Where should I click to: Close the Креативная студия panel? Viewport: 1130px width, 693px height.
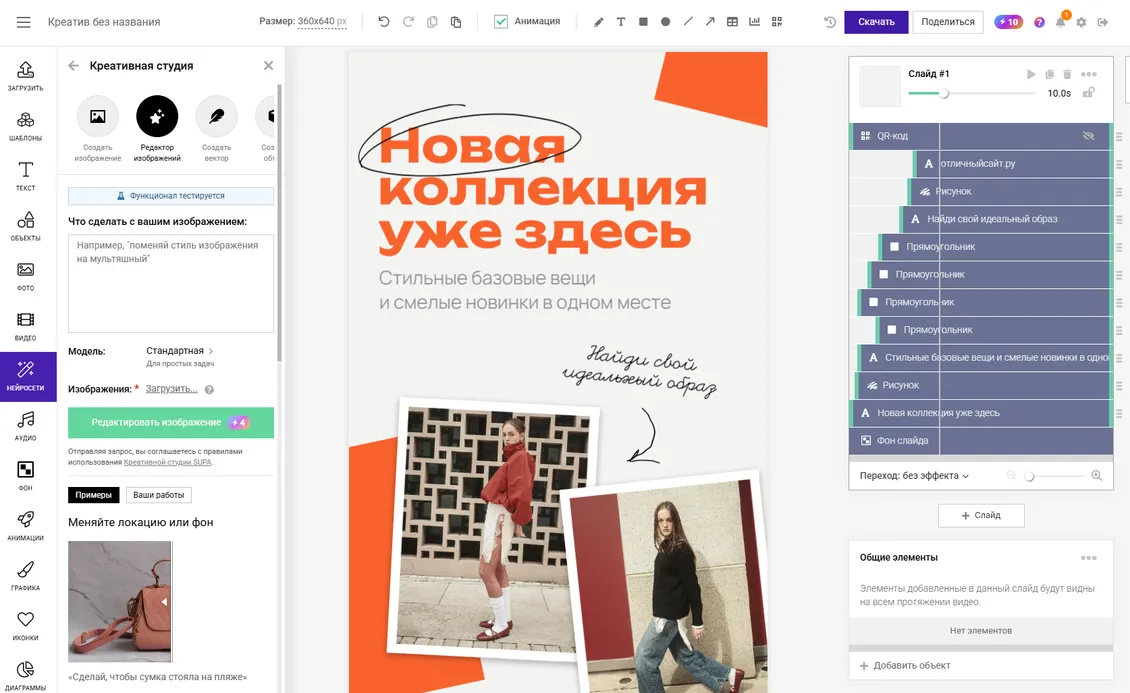268,66
